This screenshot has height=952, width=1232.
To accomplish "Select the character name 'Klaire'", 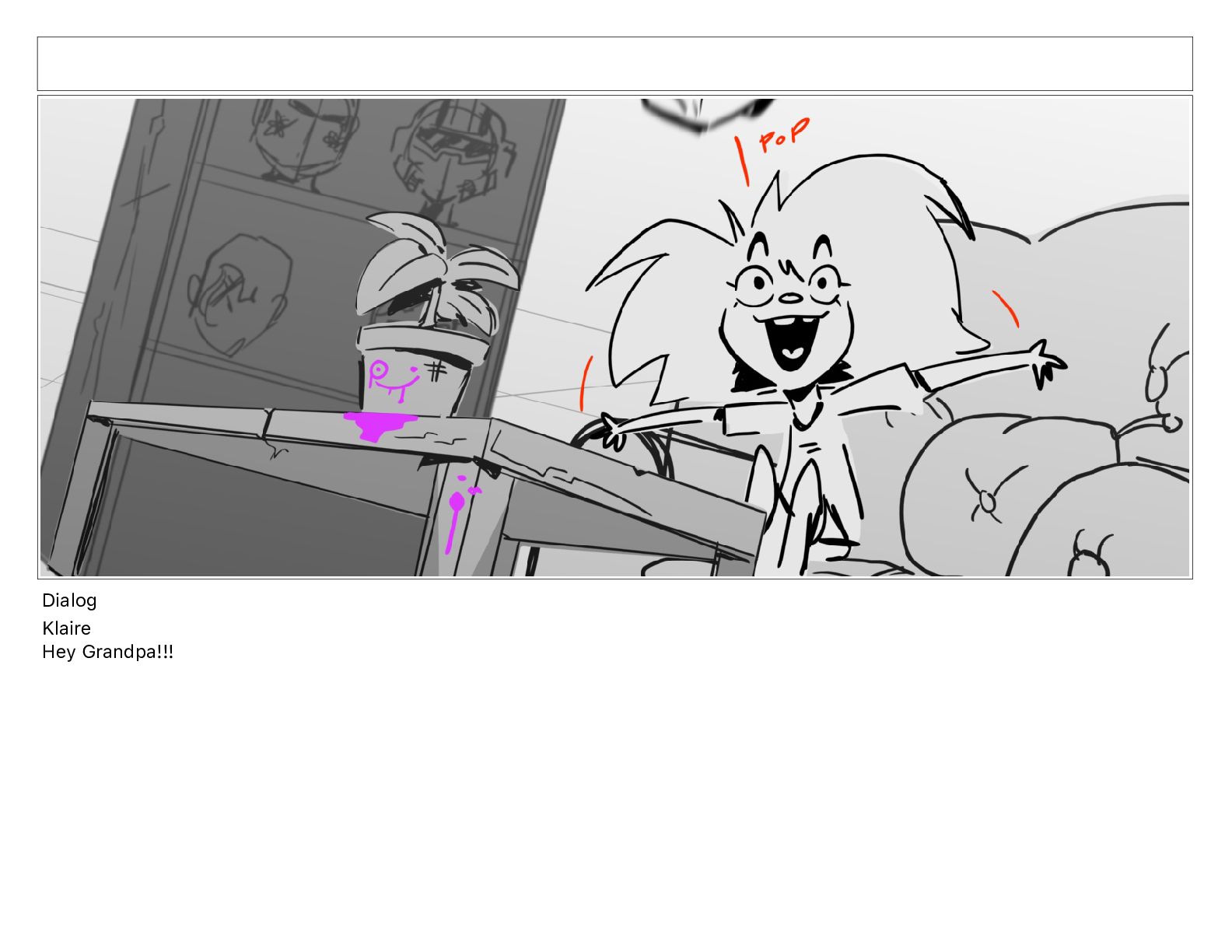I will coord(66,628).
